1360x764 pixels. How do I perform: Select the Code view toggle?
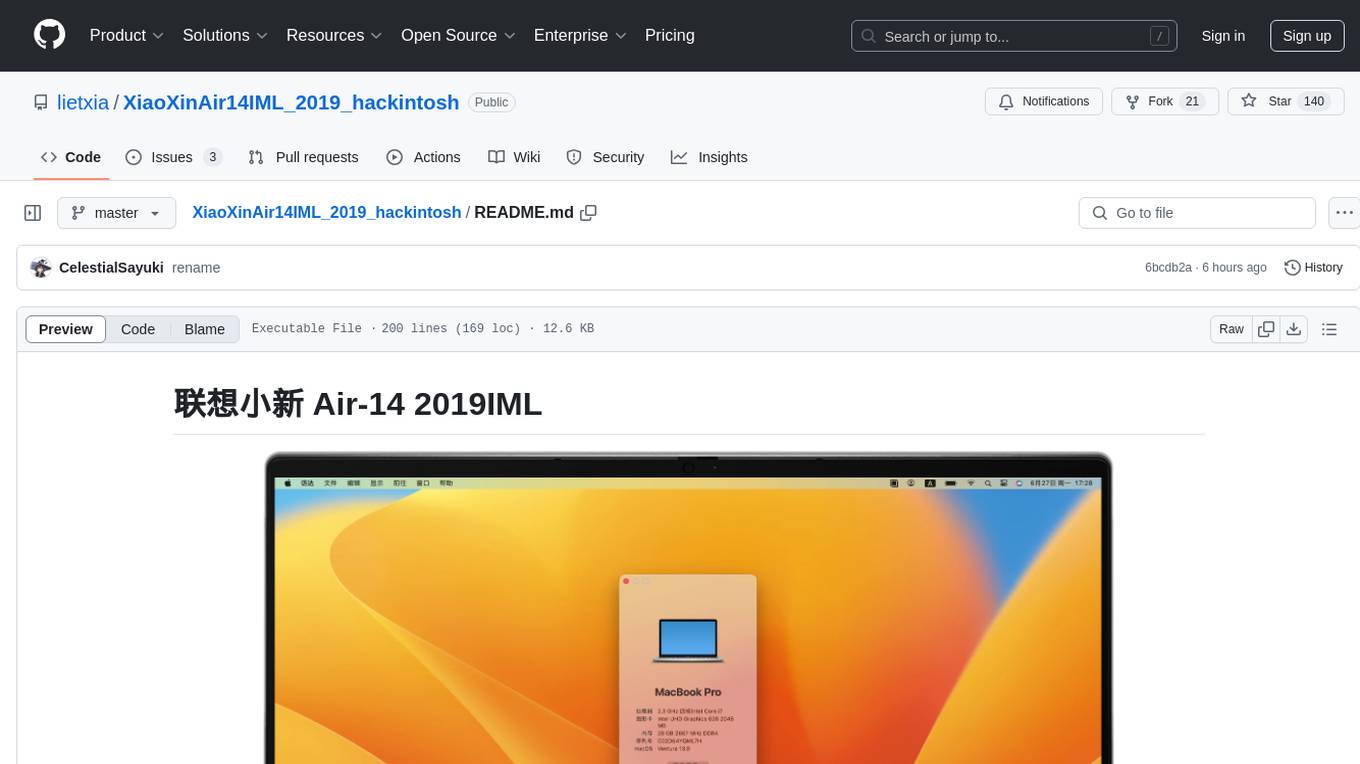138,329
